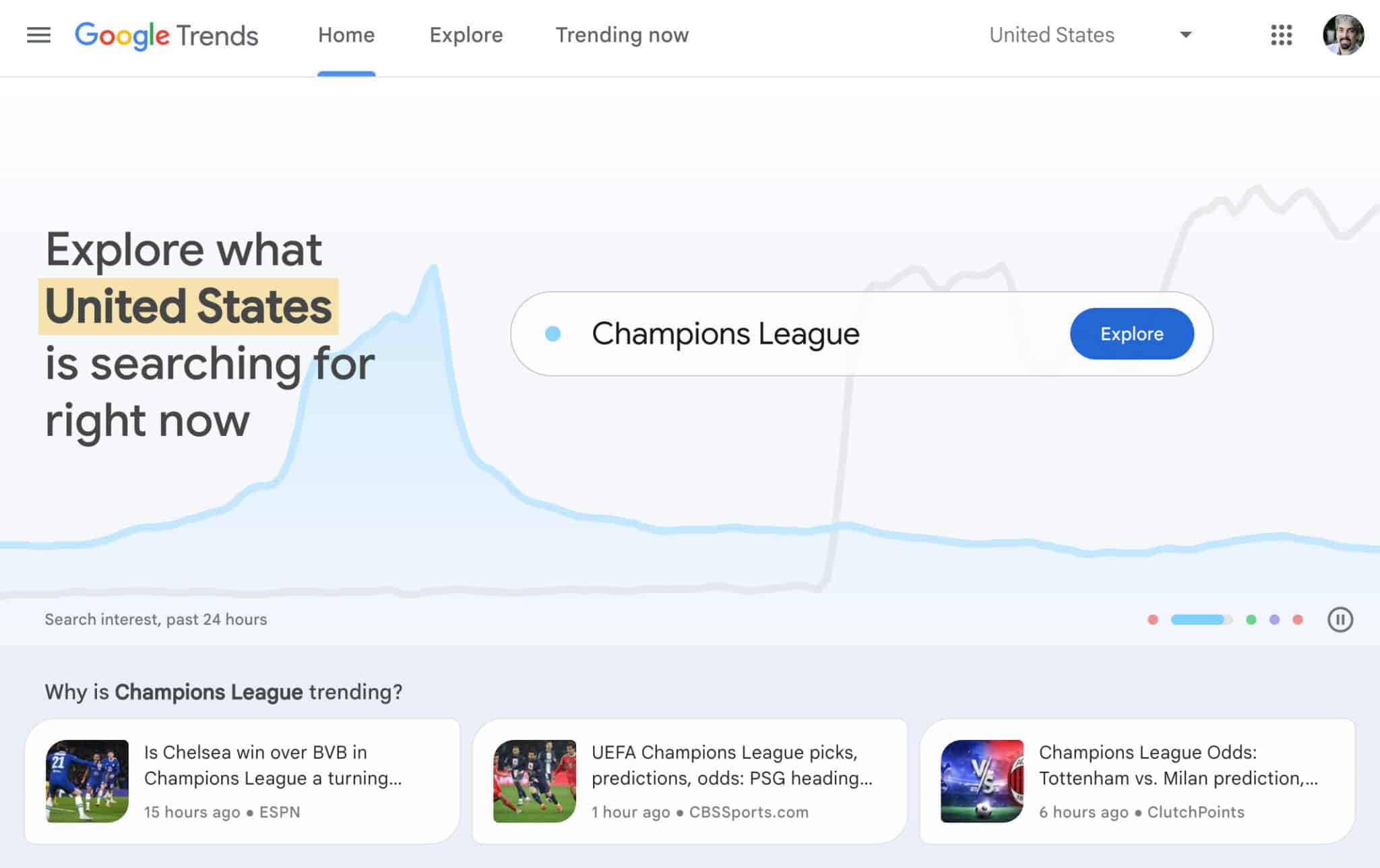The width and height of the screenshot is (1380, 868).
Task: Open the Google apps grid
Action: [1281, 35]
